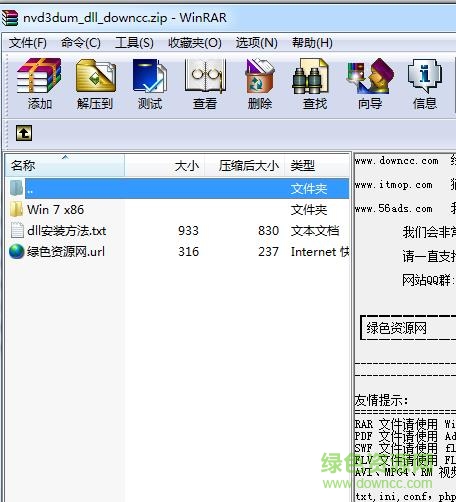Open the 选项(N) menu
The image size is (456, 502).
pyautogui.click(x=257, y=43)
